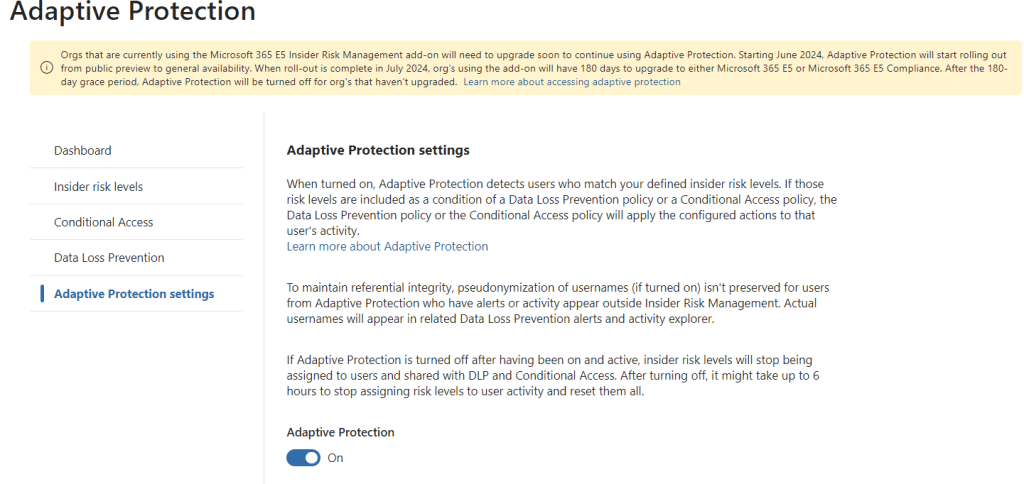The height and width of the screenshot is (484, 1024).
Task: Open the Conditional Access section
Action: (103, 222)
